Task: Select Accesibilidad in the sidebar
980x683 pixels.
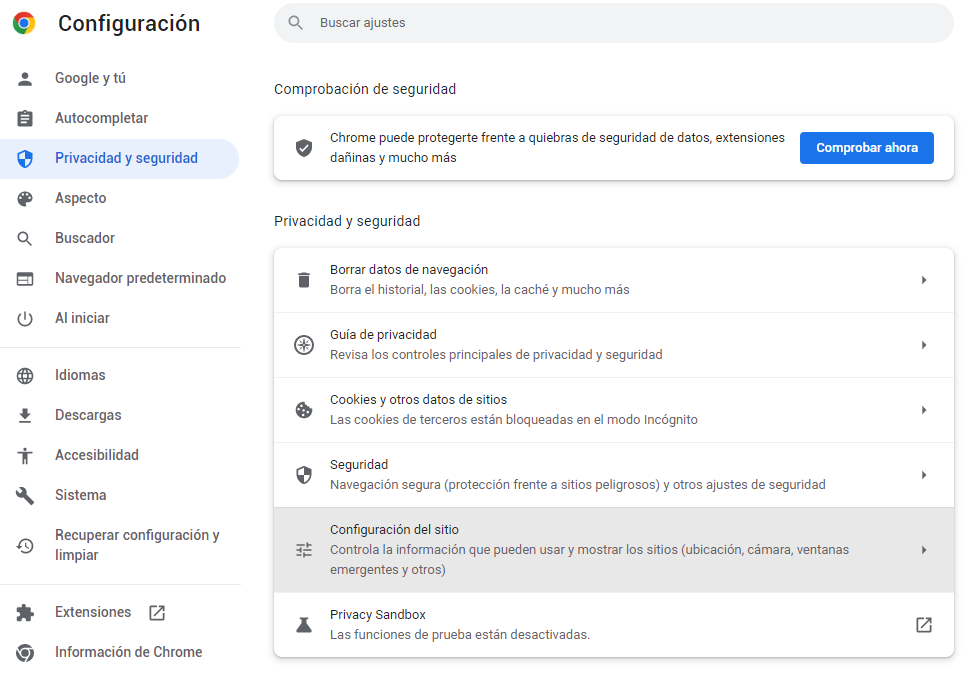Action: [x=119, y=456]
